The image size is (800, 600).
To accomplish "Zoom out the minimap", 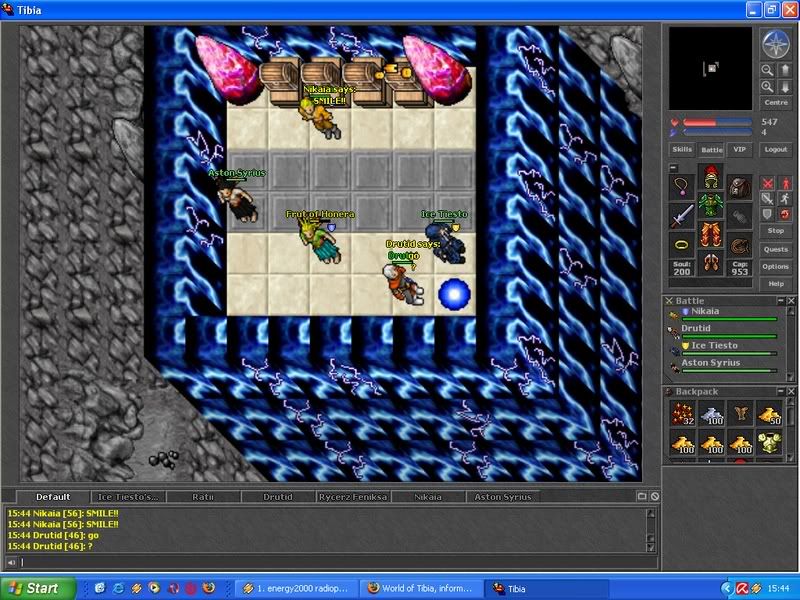I will point(767,69).
